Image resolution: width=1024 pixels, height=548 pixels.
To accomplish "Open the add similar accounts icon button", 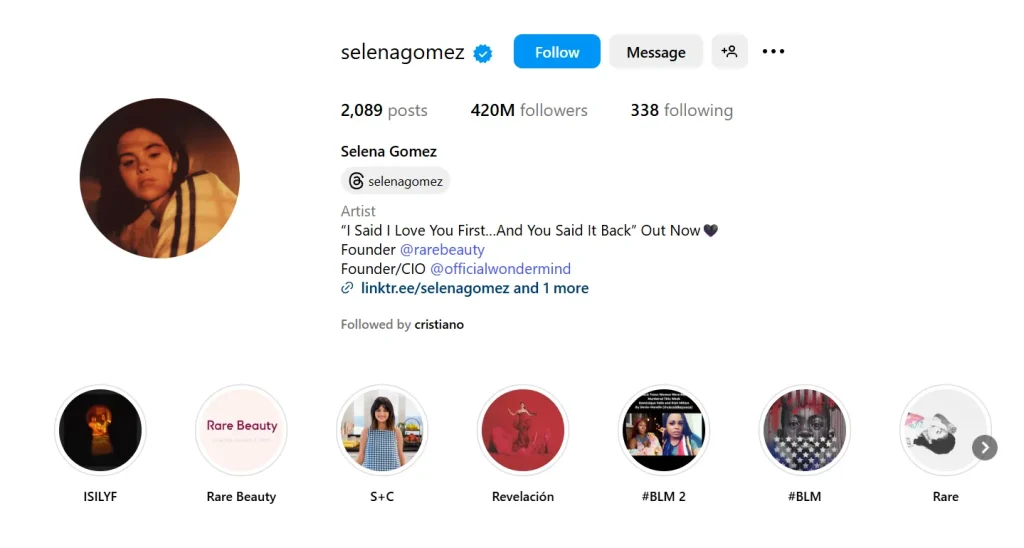I will tap(729, 52).
